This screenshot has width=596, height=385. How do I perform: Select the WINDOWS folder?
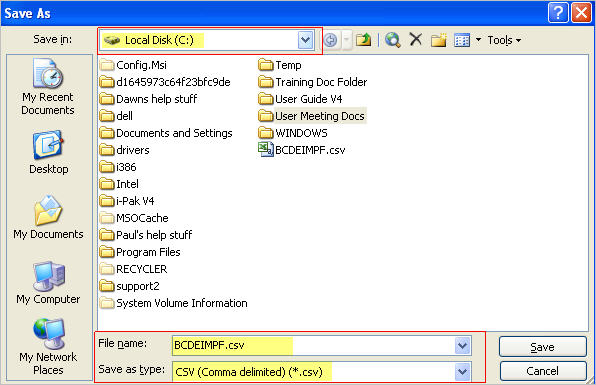pyautogui.click(x=293, y=133)
